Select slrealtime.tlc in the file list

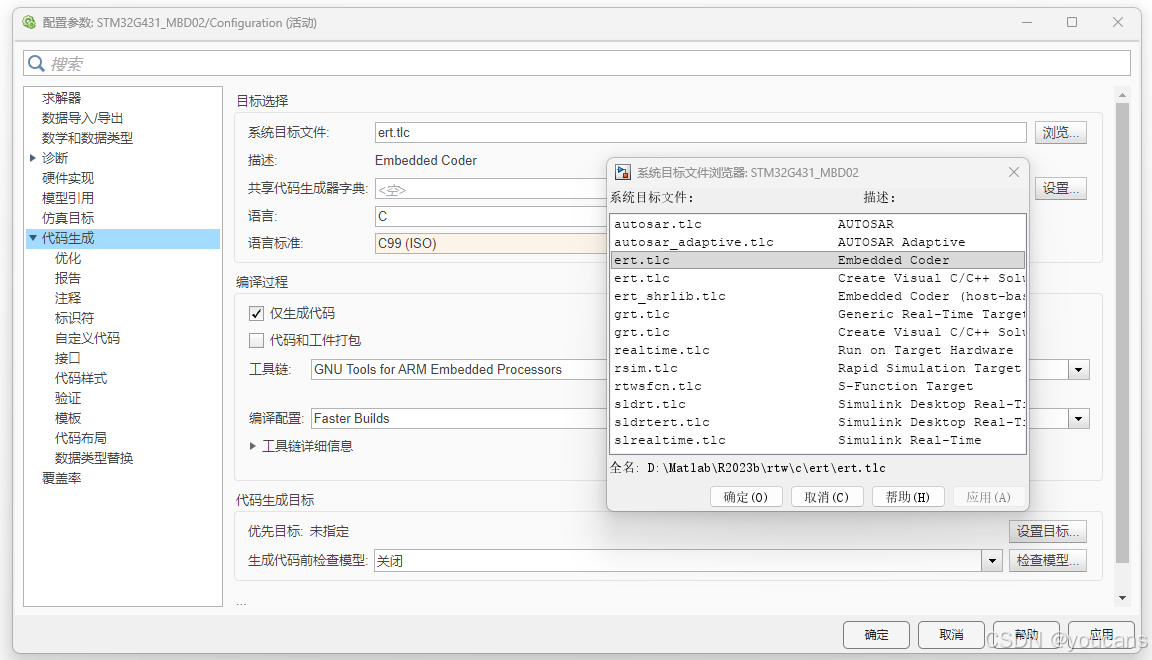click(x=818, y=440)
